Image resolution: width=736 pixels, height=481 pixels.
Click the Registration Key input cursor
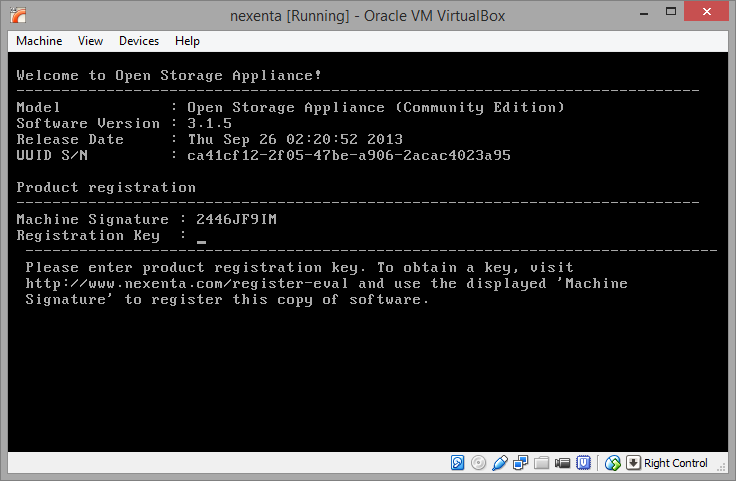[x=201, y=242]
